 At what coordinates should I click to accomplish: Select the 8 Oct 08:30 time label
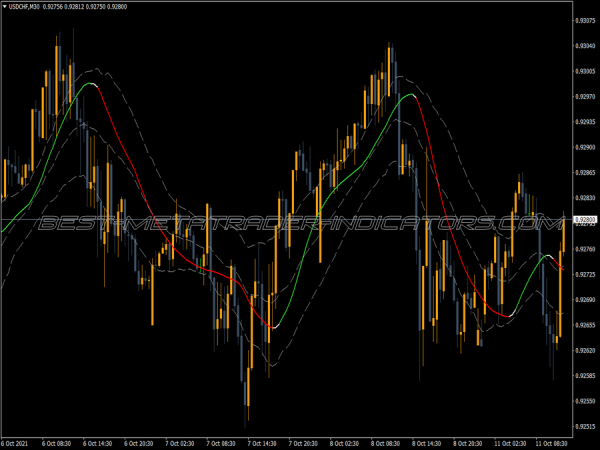pos(388,442)
